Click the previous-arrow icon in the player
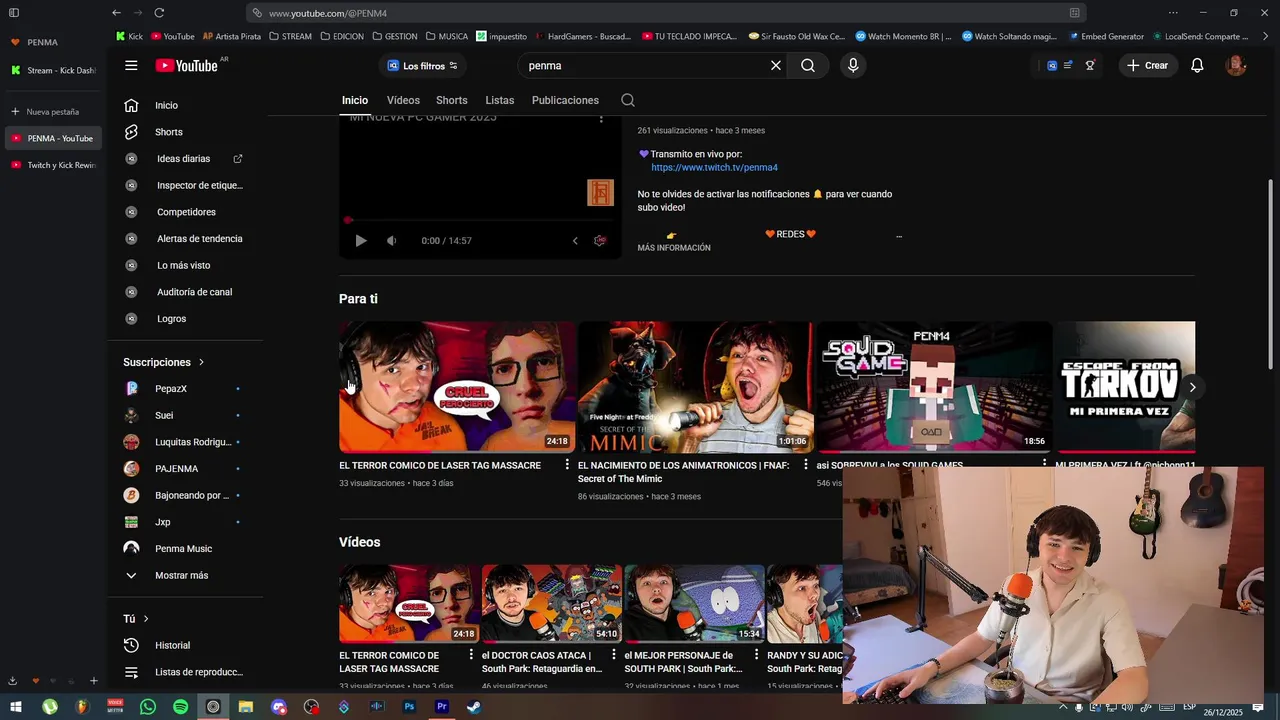This screenshot has width=1280, height=720. [575, 241]
